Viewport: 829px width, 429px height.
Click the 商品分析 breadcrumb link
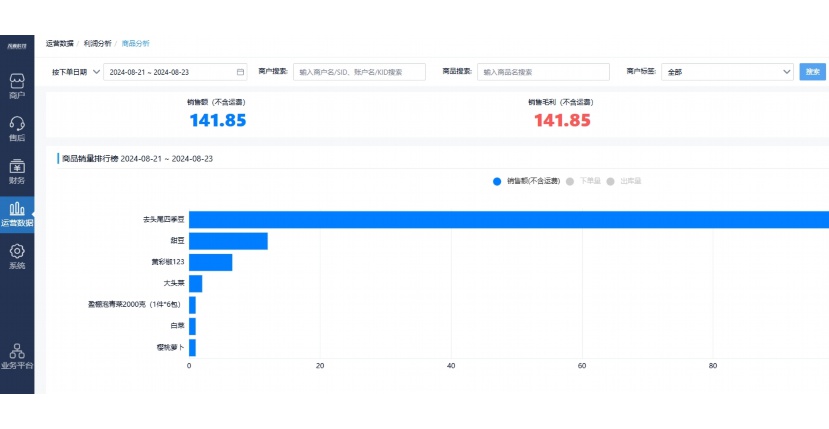coord(135,44)
